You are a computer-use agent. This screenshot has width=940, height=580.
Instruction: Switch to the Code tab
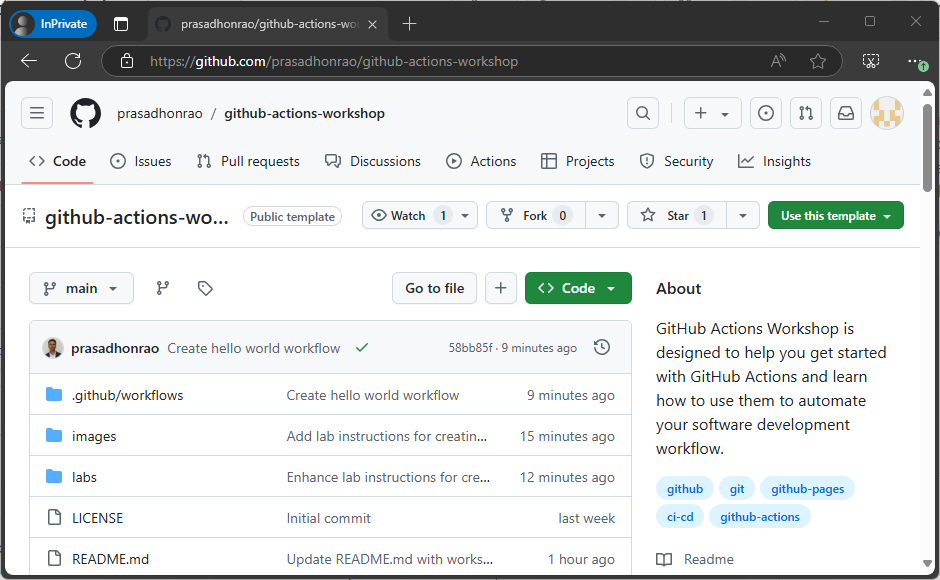pyautogui.click(x=58, y=161)
